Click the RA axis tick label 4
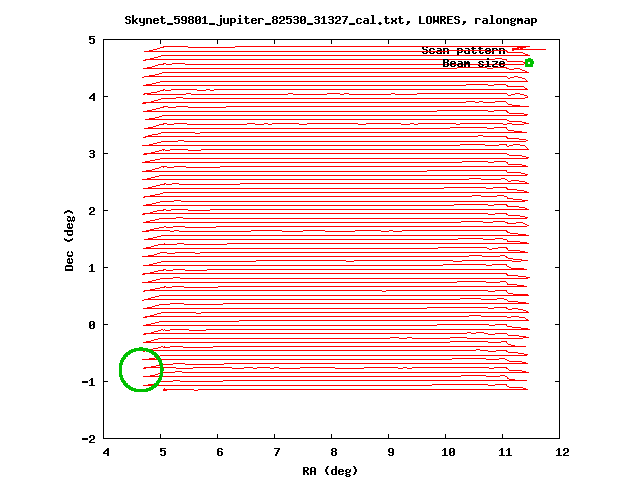The width and height of the screenshot is (640, 480). click(106, 452)
